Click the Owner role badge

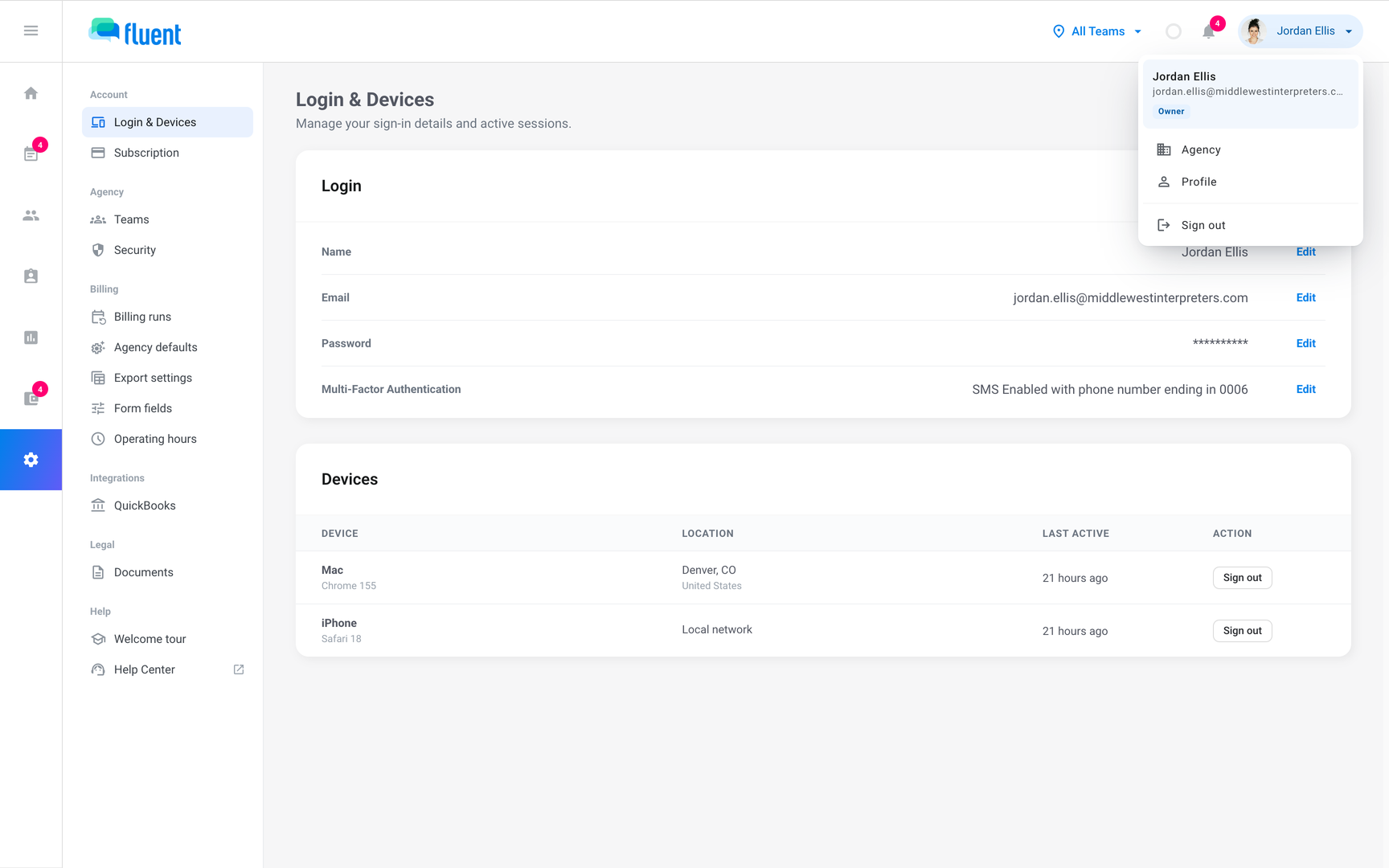[1171, 112]
